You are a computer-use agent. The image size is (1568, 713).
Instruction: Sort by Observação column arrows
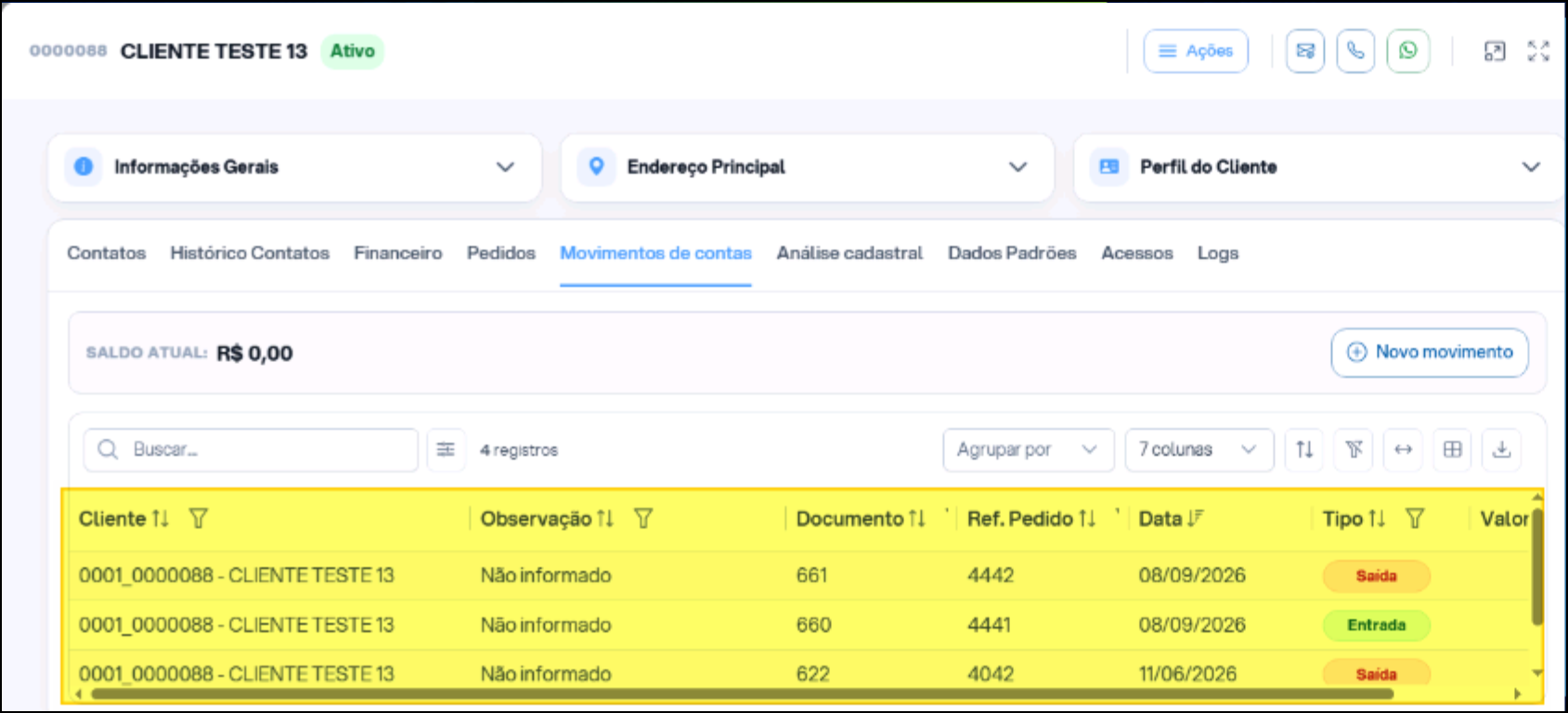tap(605, 518)
